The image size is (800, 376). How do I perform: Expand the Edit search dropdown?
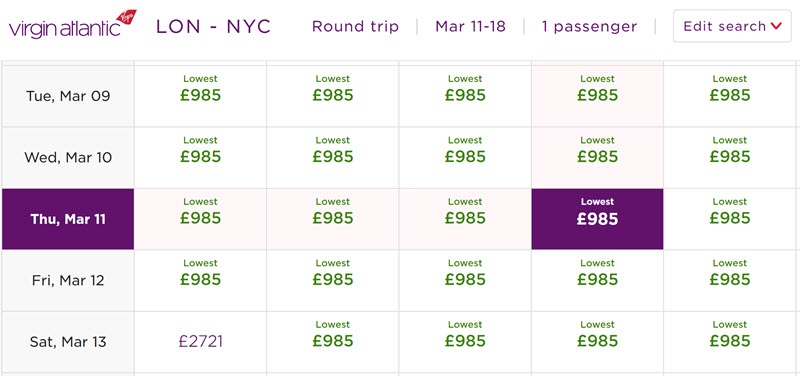tap(732, 26)
